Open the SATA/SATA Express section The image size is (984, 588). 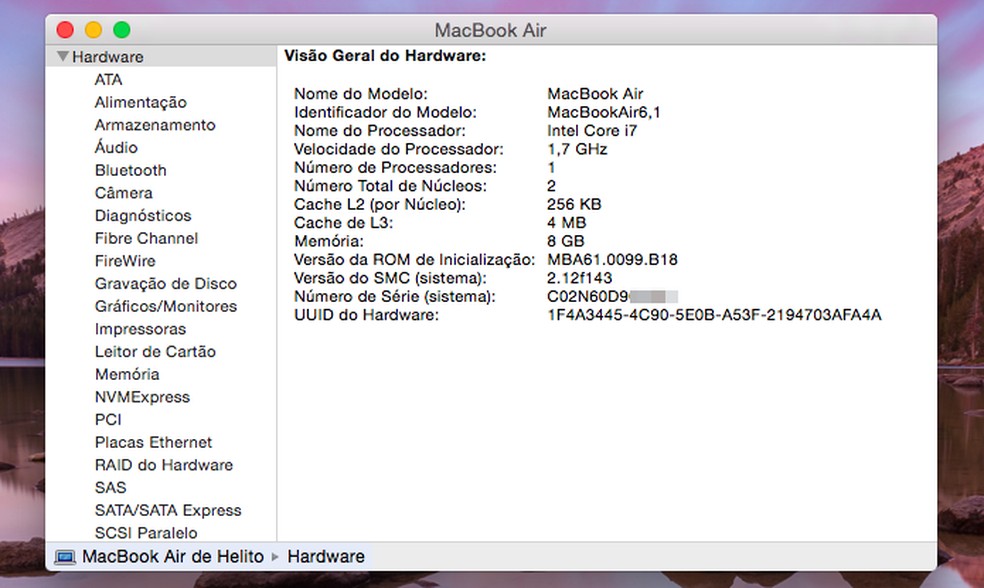pos(168,510)
